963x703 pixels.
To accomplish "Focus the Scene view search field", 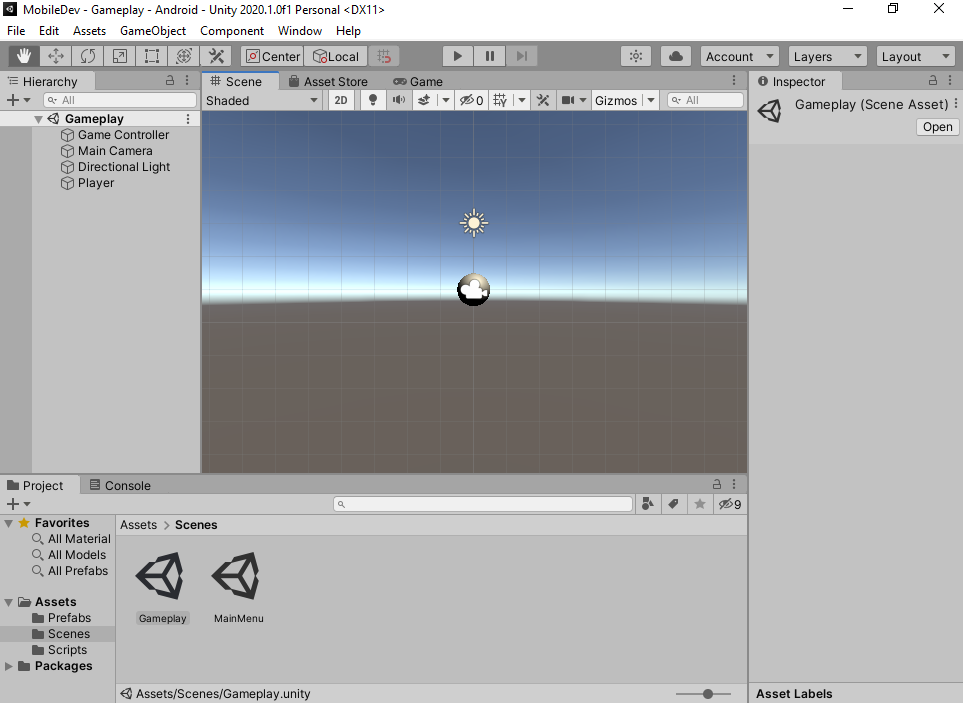I will [706, 101].
